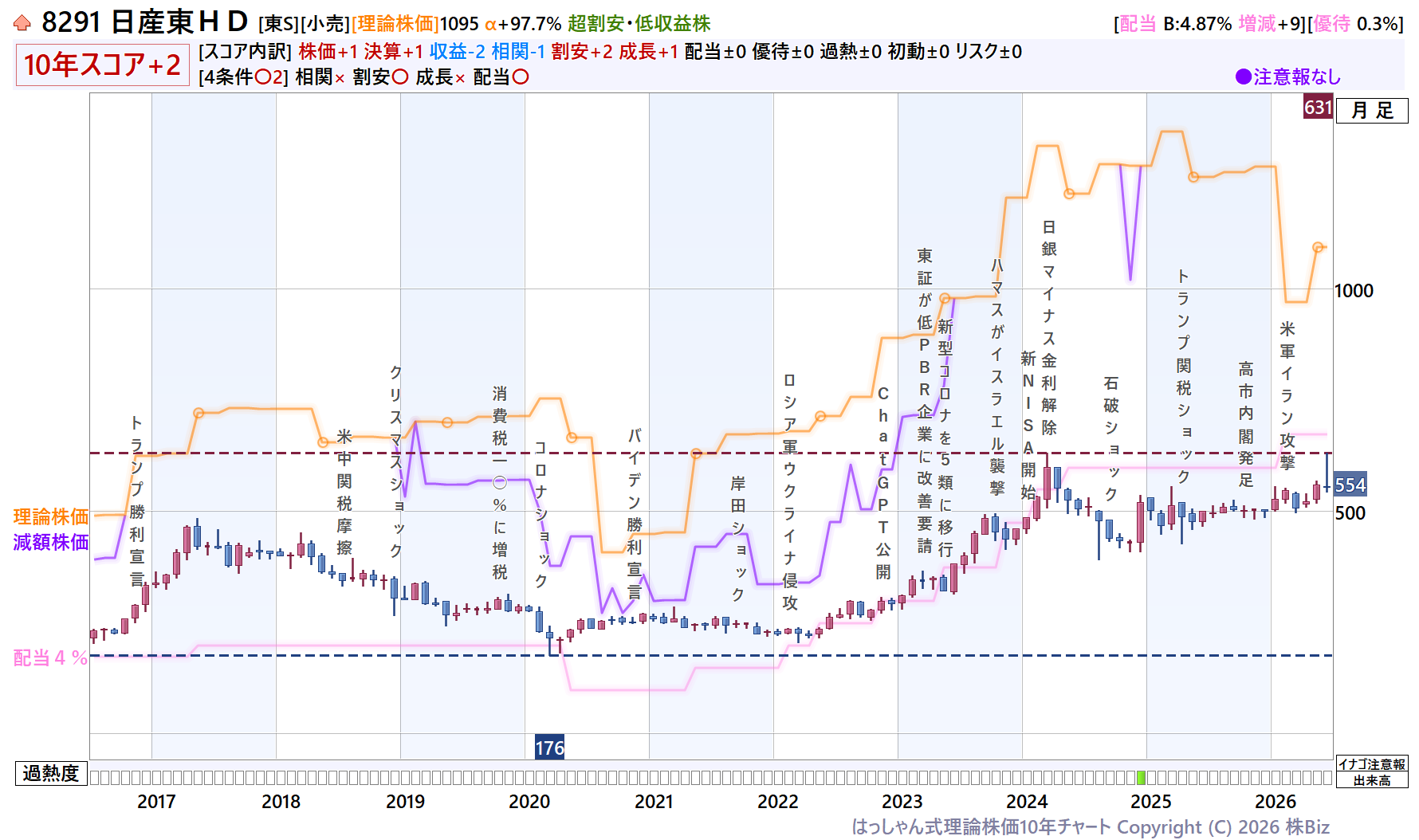The image size is (1419, 840).
Task: Click the orange 理論株価 legend label
Action: coord(51,516)
